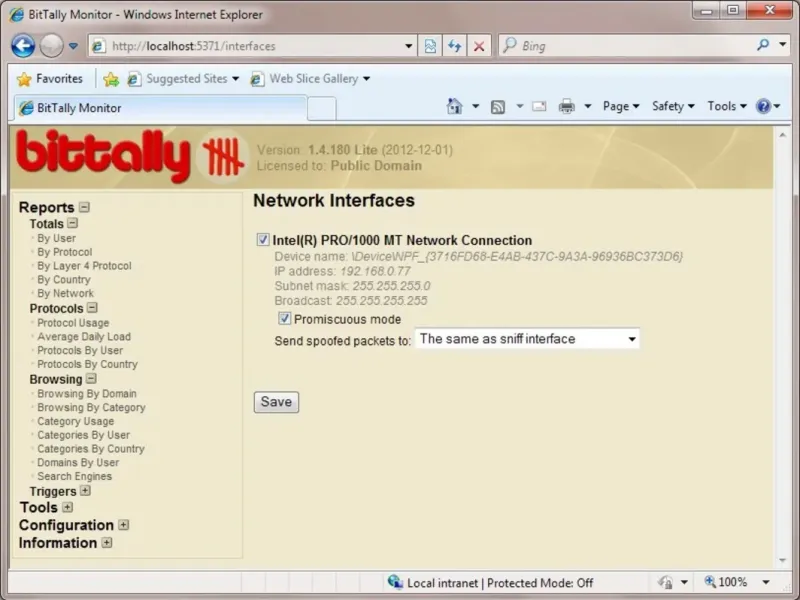Open Categories By Country report

pos(91,449)
